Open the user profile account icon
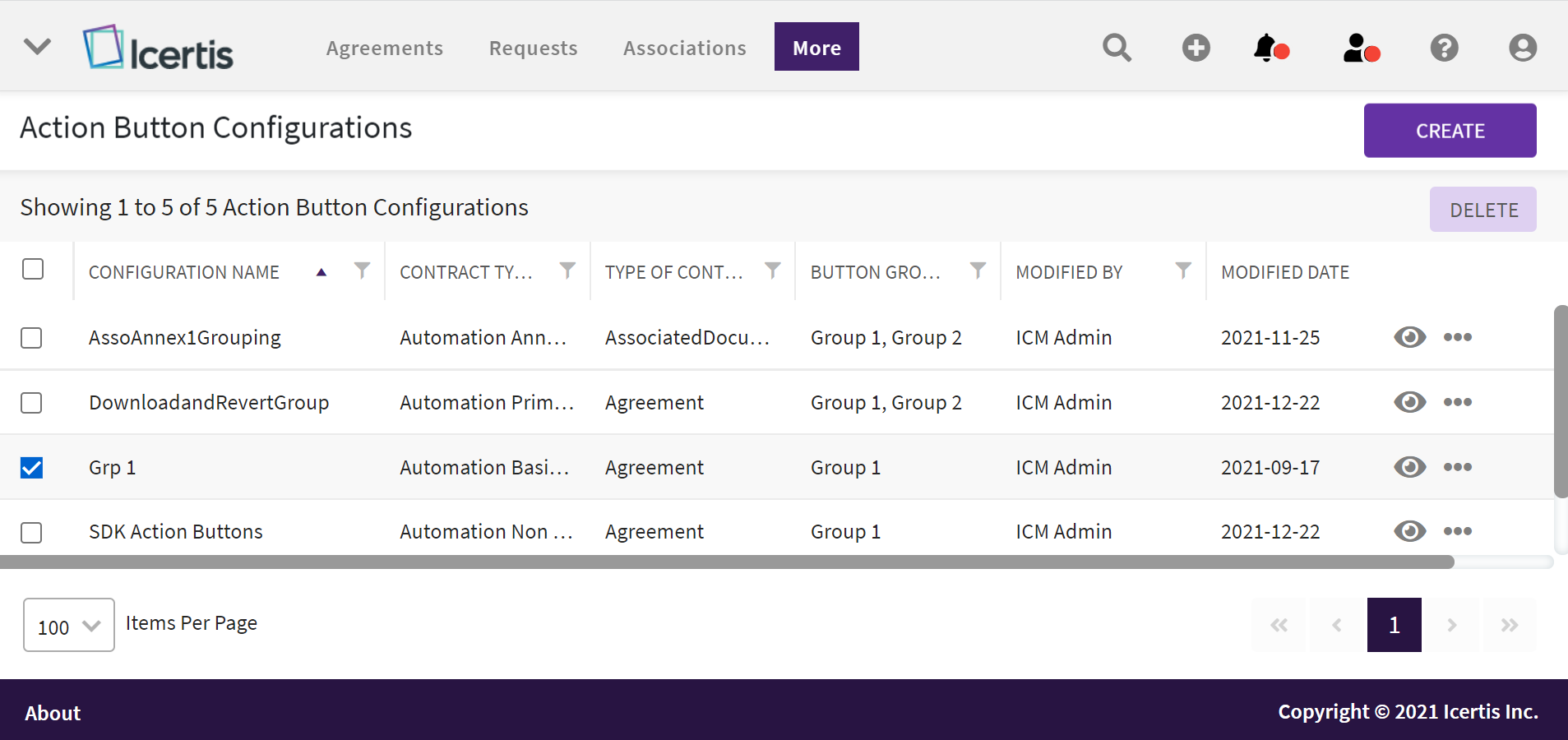The height and width of the screenshot is (740, 1568). point(1522,48)
